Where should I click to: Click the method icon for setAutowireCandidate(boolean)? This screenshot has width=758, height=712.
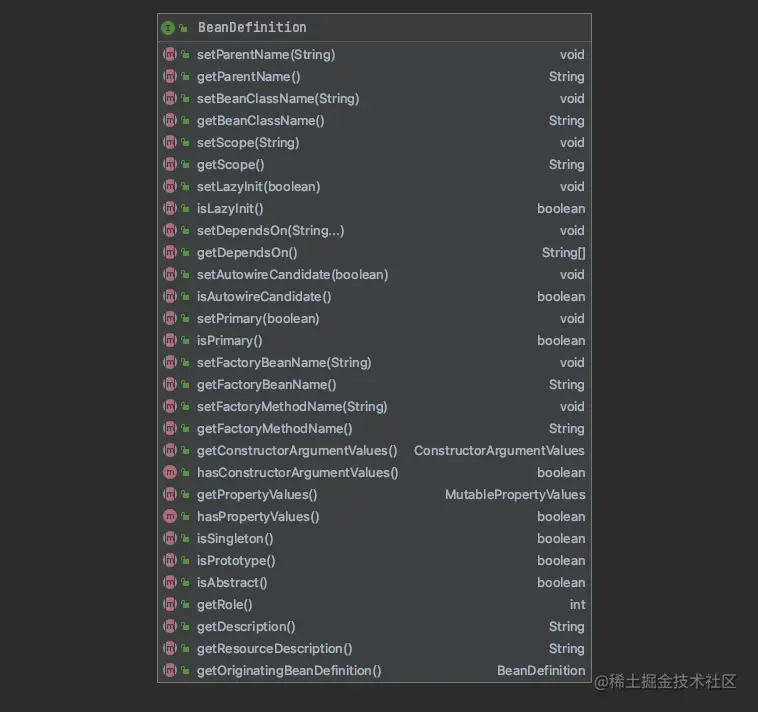click(170, 275)
